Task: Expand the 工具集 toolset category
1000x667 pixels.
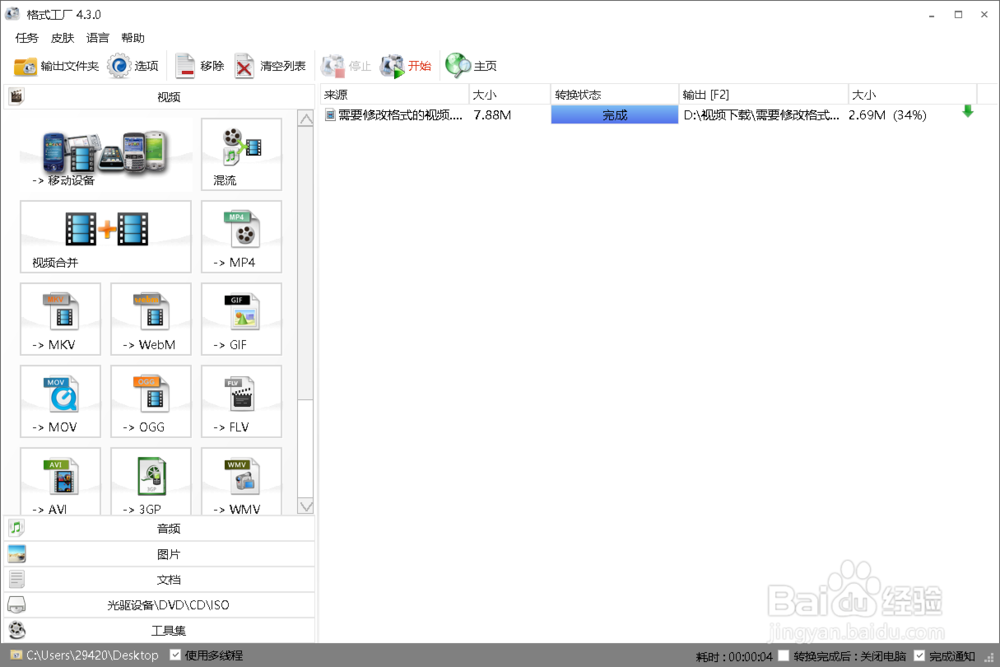Action: coord(159,631)
